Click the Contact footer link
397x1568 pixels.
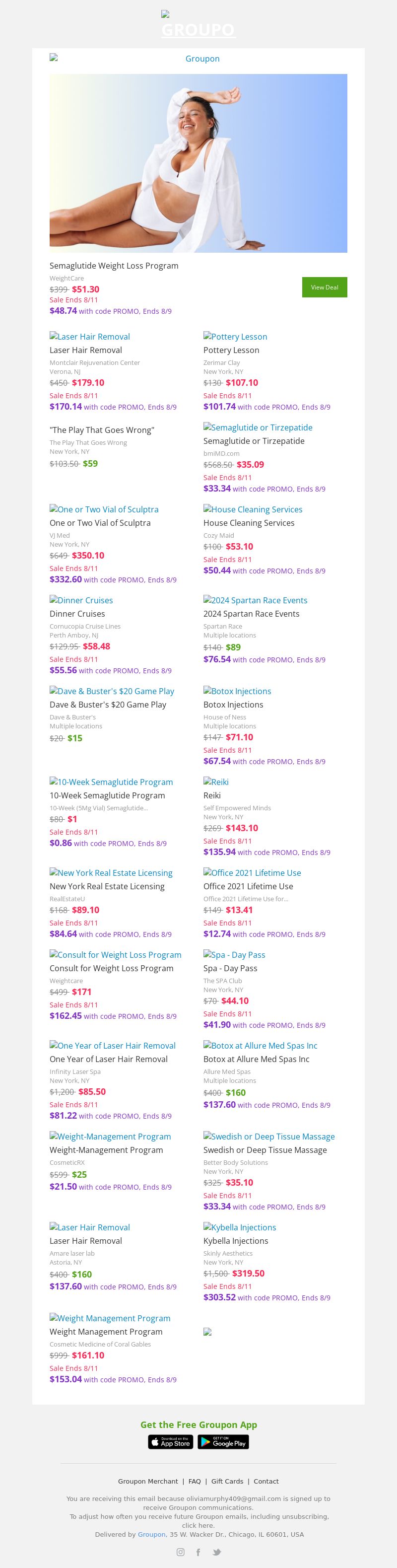click(266, 1481)
